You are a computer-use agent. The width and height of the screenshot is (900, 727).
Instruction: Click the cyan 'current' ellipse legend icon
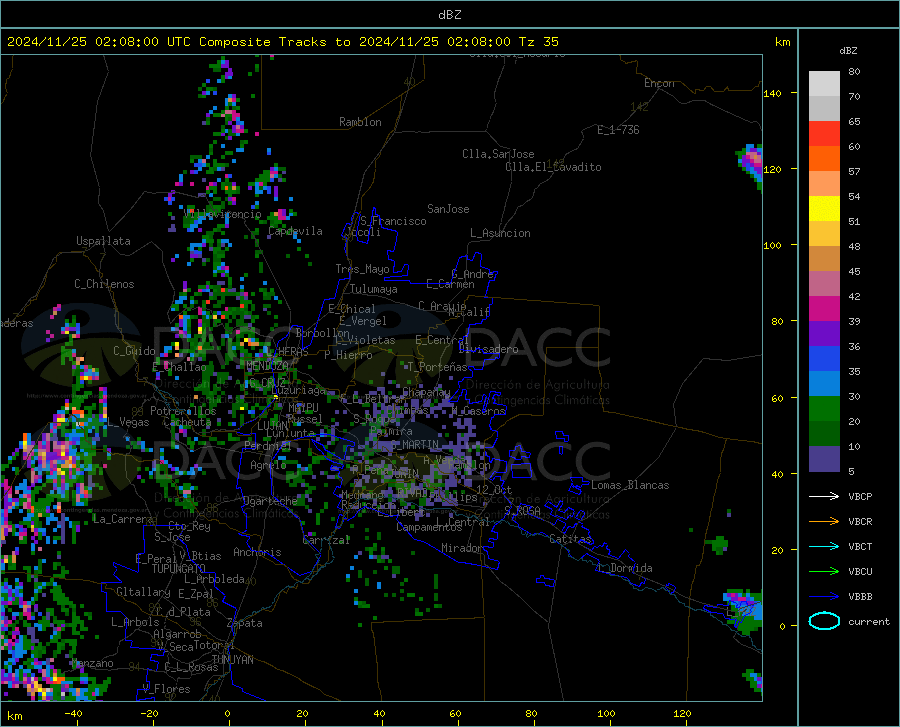click(824, 621)
